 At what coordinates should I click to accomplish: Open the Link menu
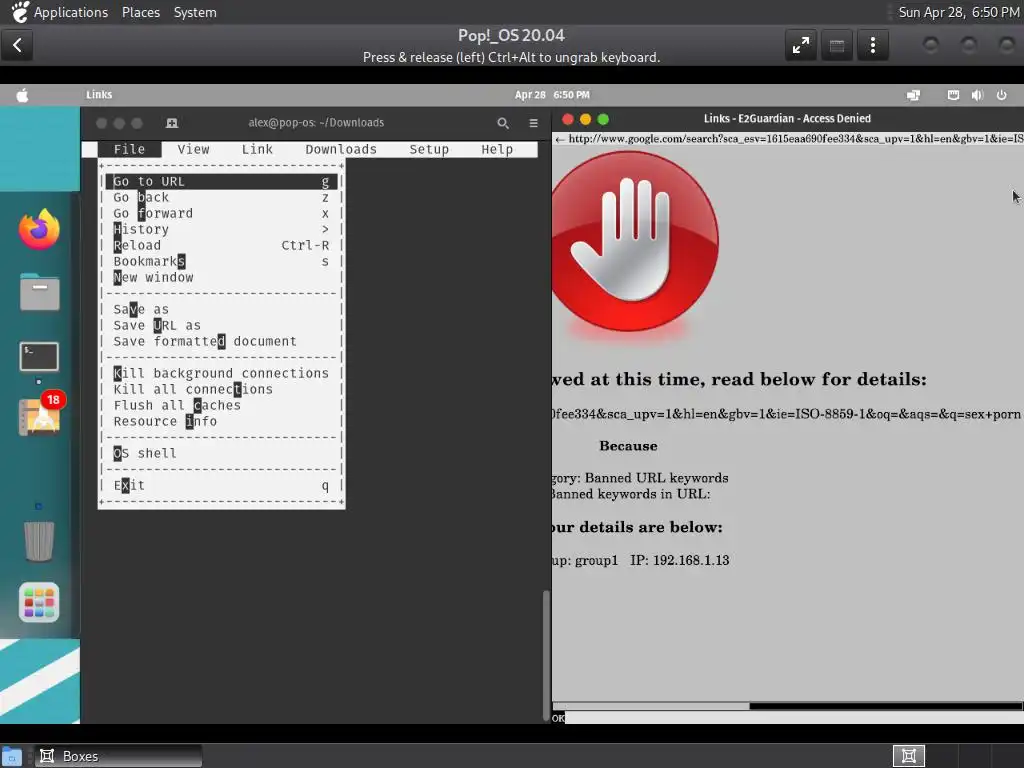pyautogui.click(x=257, y=150)
